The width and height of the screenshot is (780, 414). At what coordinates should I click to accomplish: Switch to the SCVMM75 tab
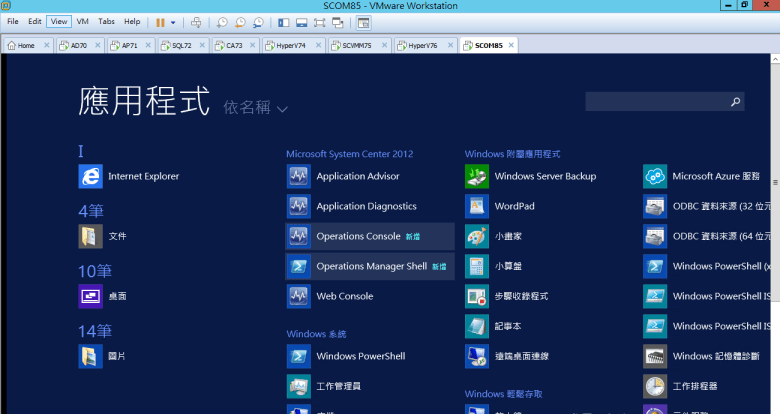(x=357, y=45)
